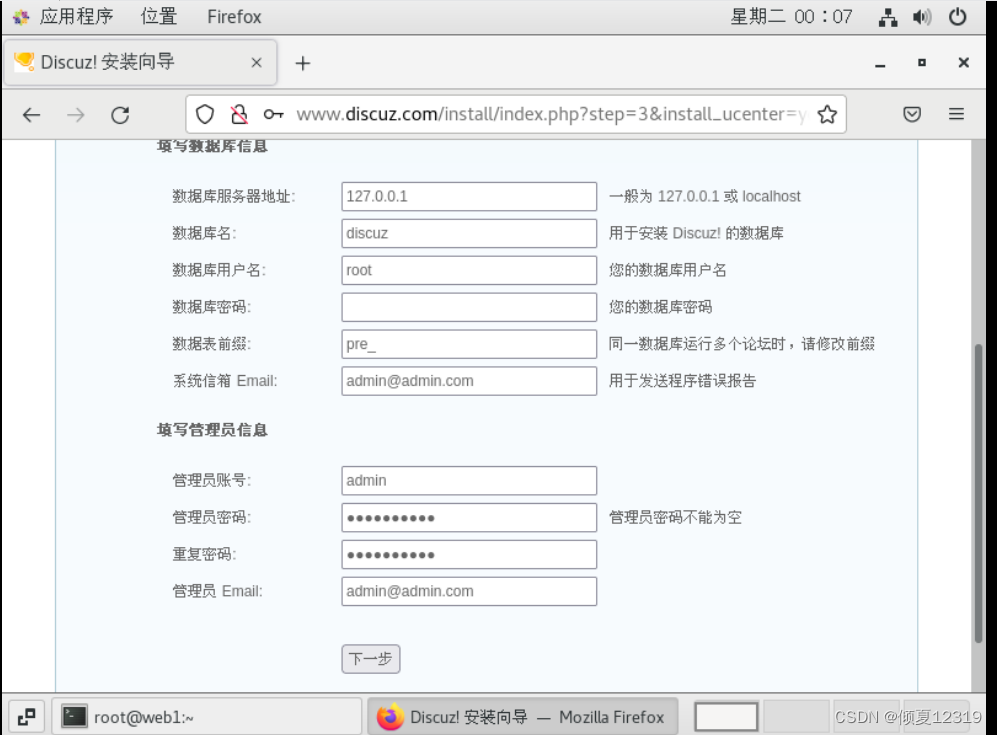Click the hint 同一数据库运行多个论坛时，请修改前缀

tap(742, 344)
